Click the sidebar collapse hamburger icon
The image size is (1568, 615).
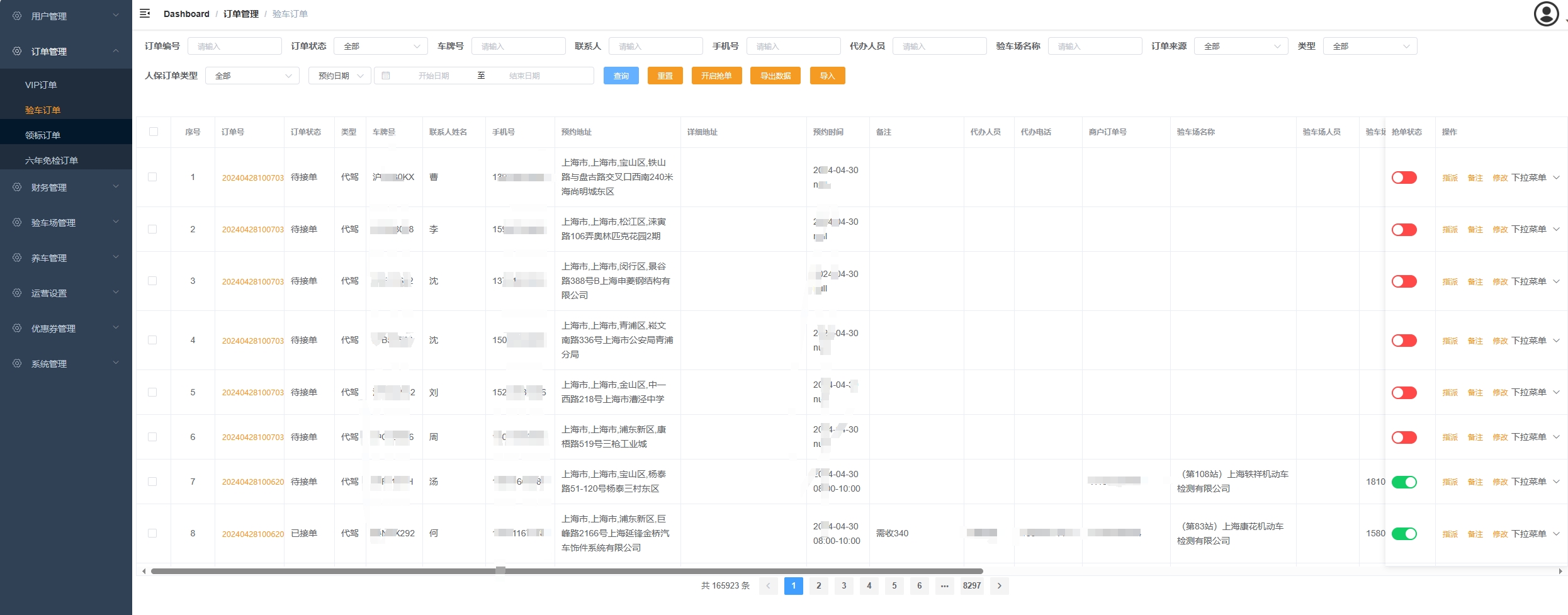[x=145, y=13]
